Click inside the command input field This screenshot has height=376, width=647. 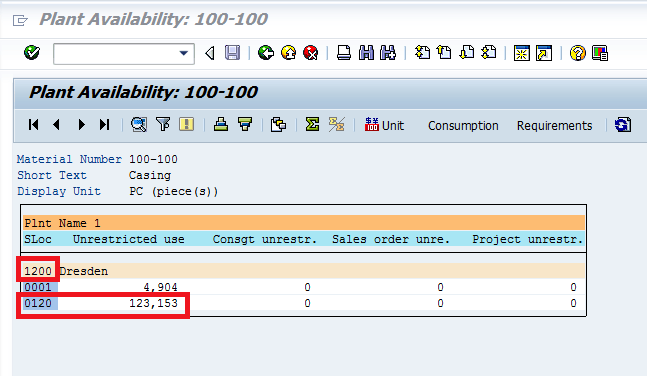coord(116,54)
